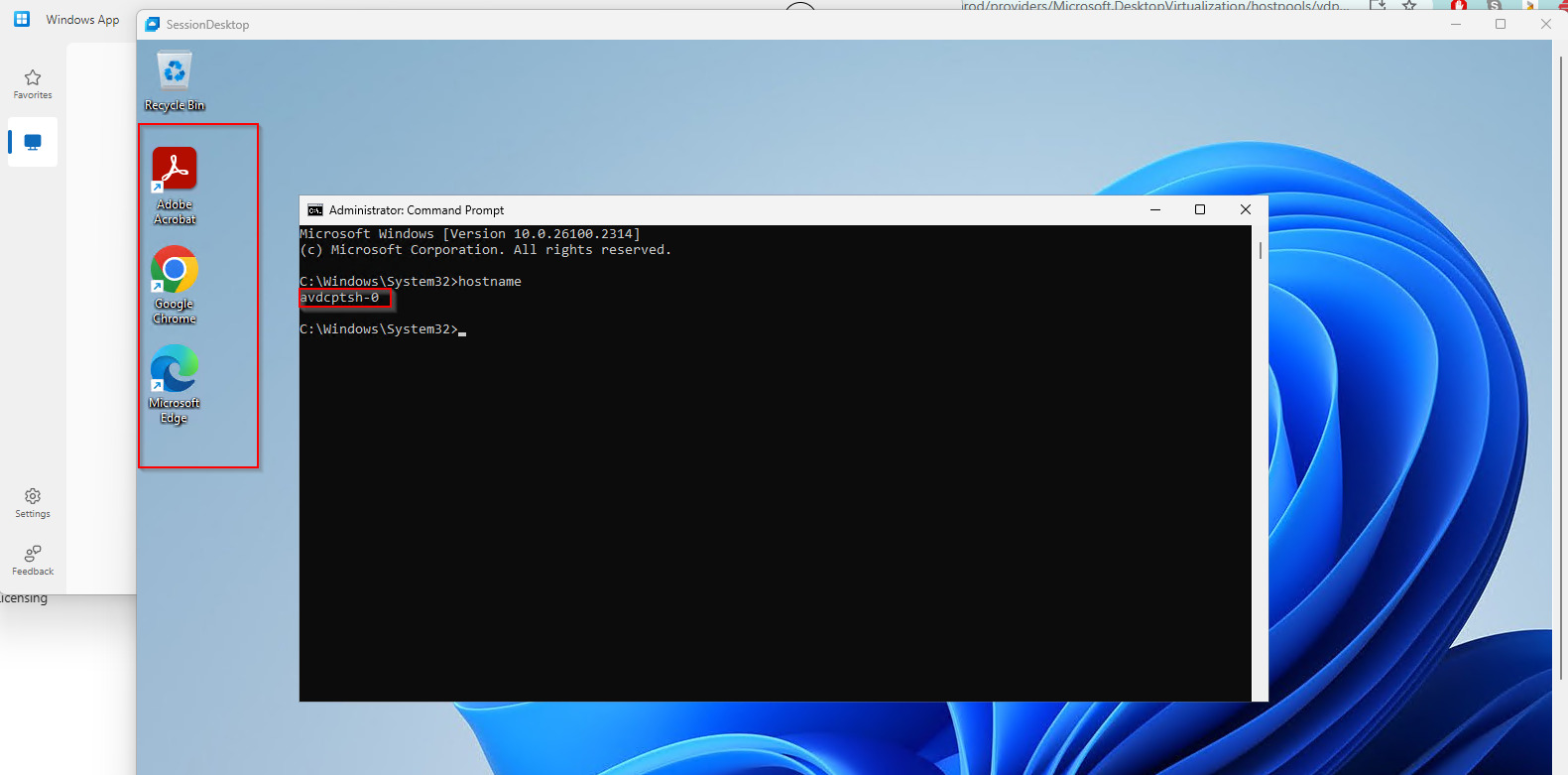This screenshot has width=1568, height=775.
Task: Open the Recycle Bin desktop icon
Action: click(175, 80)
